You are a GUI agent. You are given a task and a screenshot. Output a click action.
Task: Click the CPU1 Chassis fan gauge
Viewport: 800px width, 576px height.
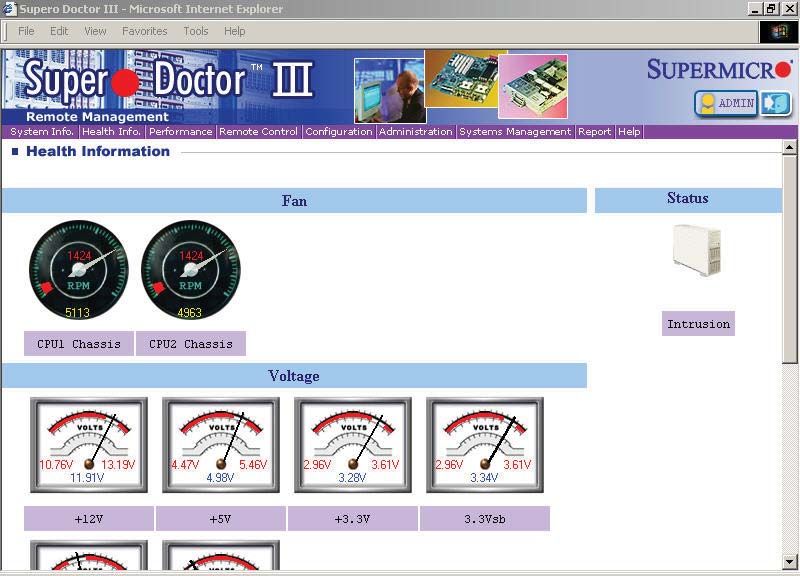pyautogui.click(x=79, y=270)
